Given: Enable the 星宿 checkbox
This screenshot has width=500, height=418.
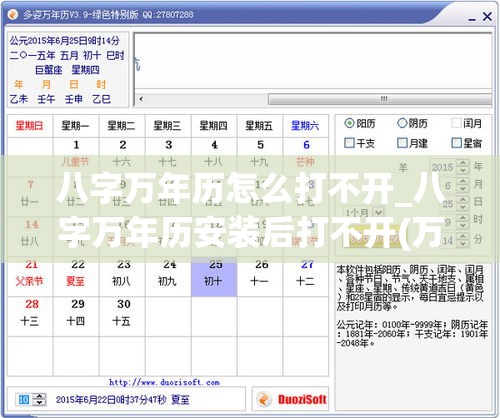Looking at the screenshot, I should click(x=456, y=143).
